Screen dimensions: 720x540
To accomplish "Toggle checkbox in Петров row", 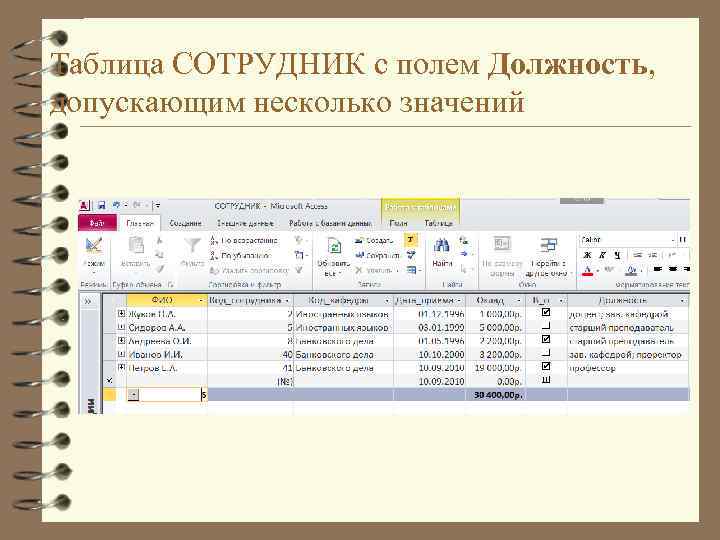I will (x=546, y=366).
